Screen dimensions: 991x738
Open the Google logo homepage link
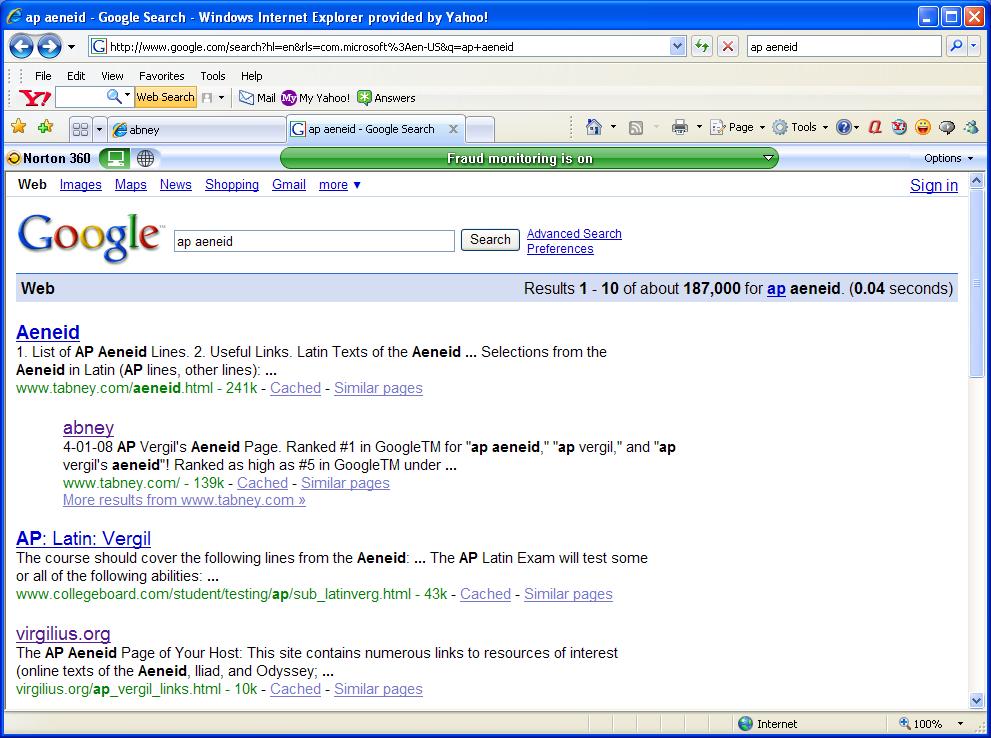[x=90, y=238]
